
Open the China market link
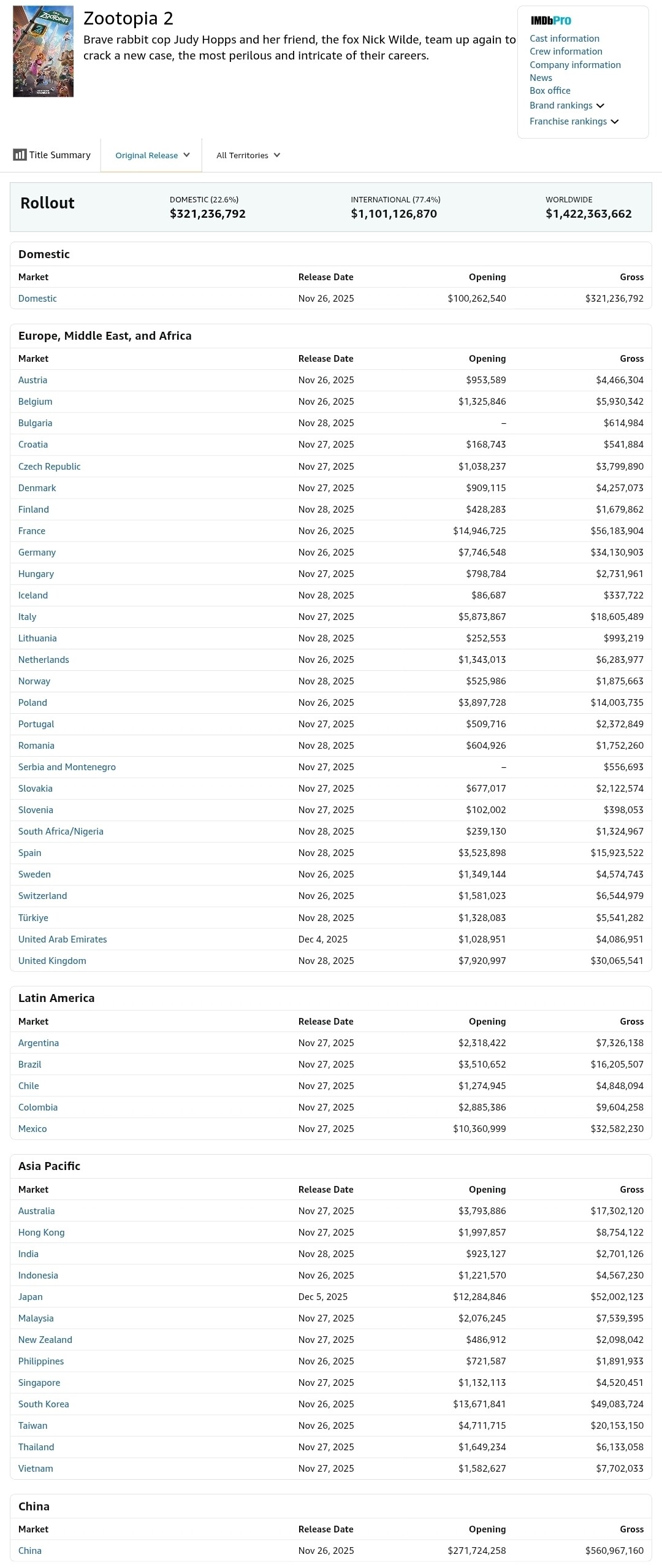coord(30,1551)
